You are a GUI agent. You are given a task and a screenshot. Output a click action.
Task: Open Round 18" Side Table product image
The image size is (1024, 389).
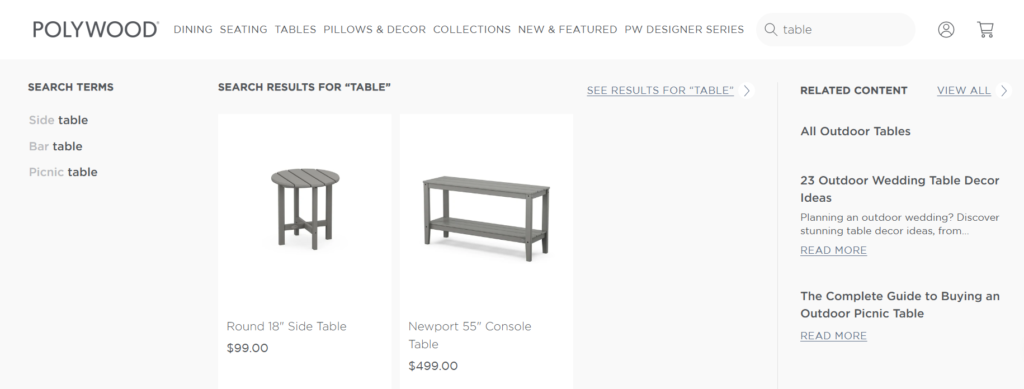[305, 208]
